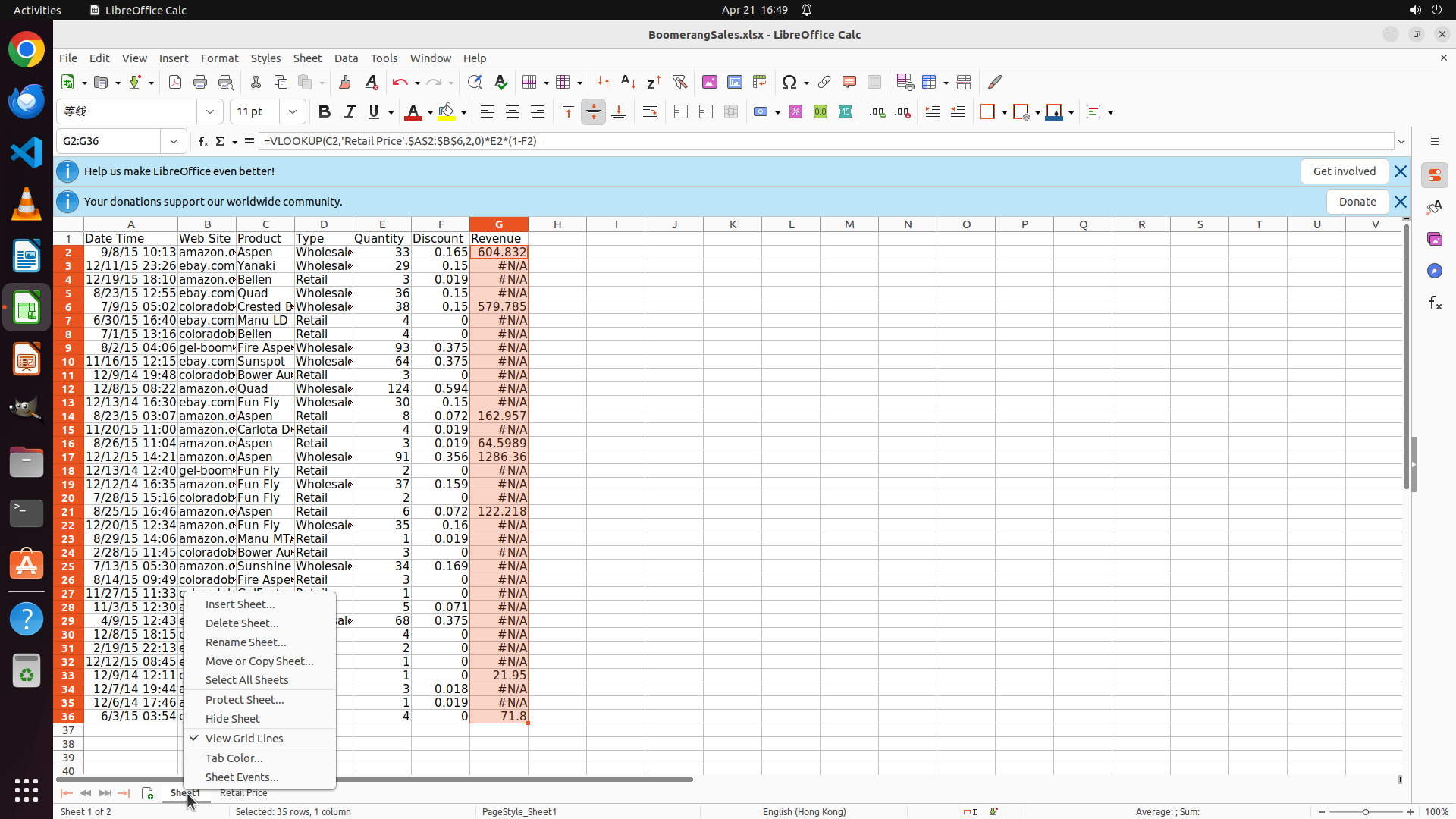Click the Insert Special Character icon
1456x819 pixels.
click(789, 83)
